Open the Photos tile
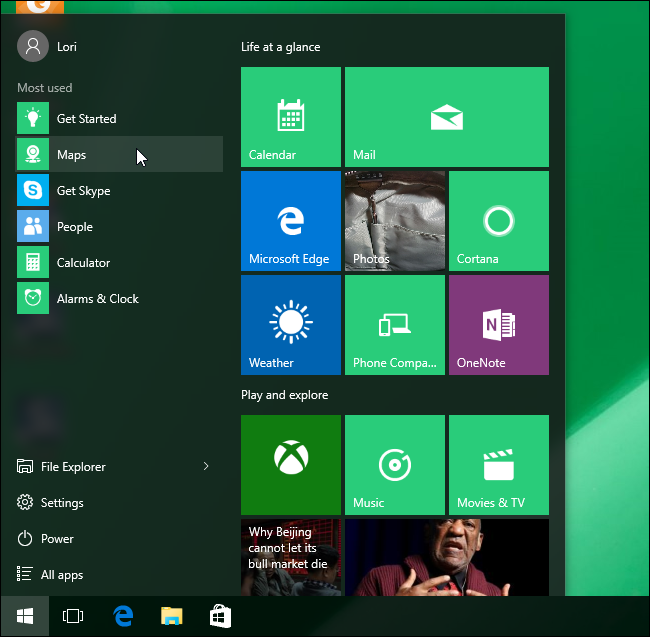The image size is (650, 637). 395,221
